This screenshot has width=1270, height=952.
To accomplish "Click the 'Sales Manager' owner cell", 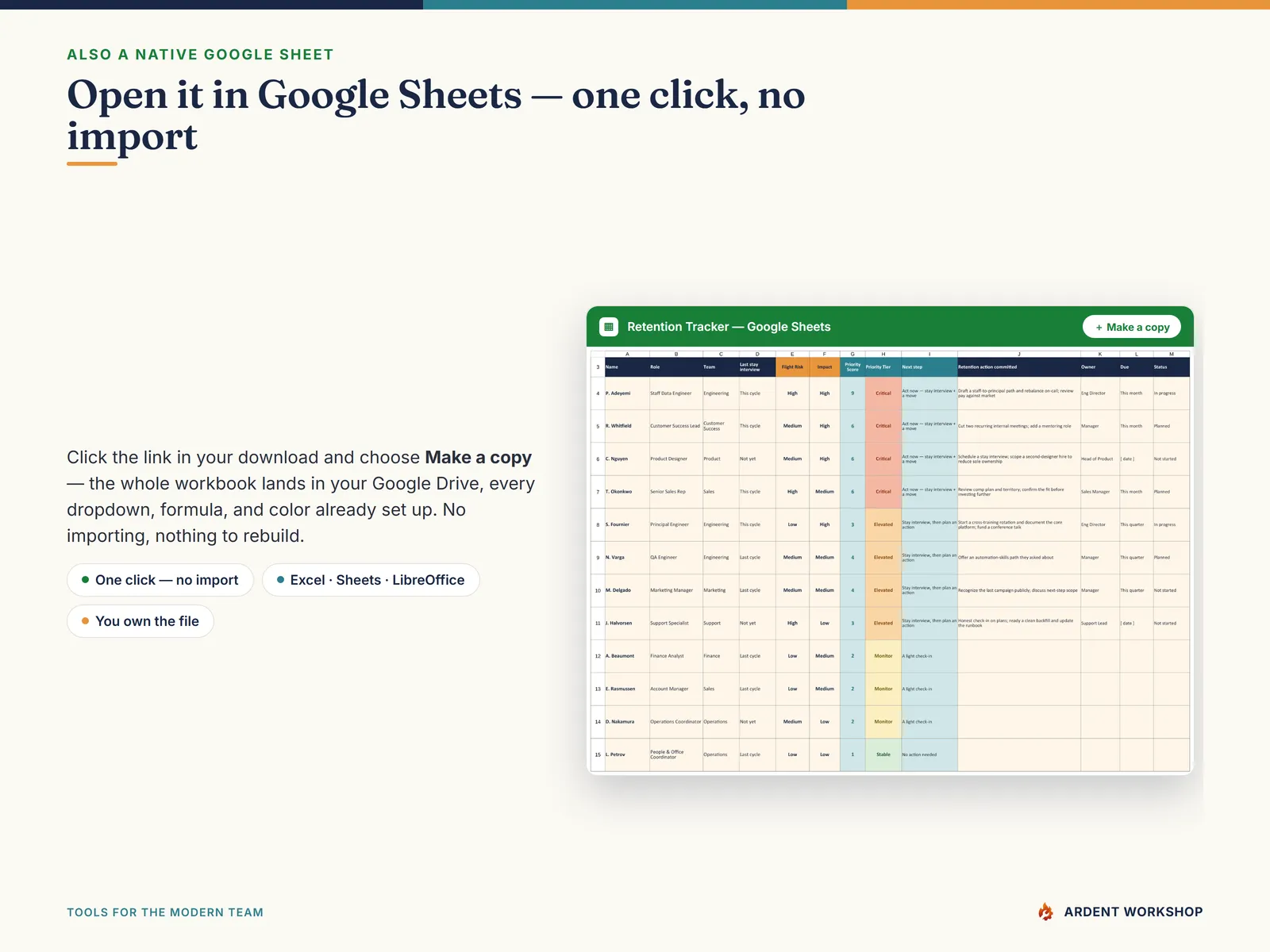I will pyautogui.click(x=1099, y=492).
